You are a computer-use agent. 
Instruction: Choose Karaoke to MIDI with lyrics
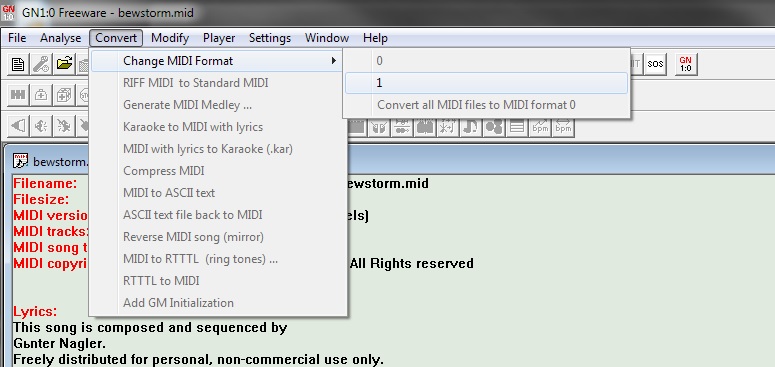click(217, 127)
